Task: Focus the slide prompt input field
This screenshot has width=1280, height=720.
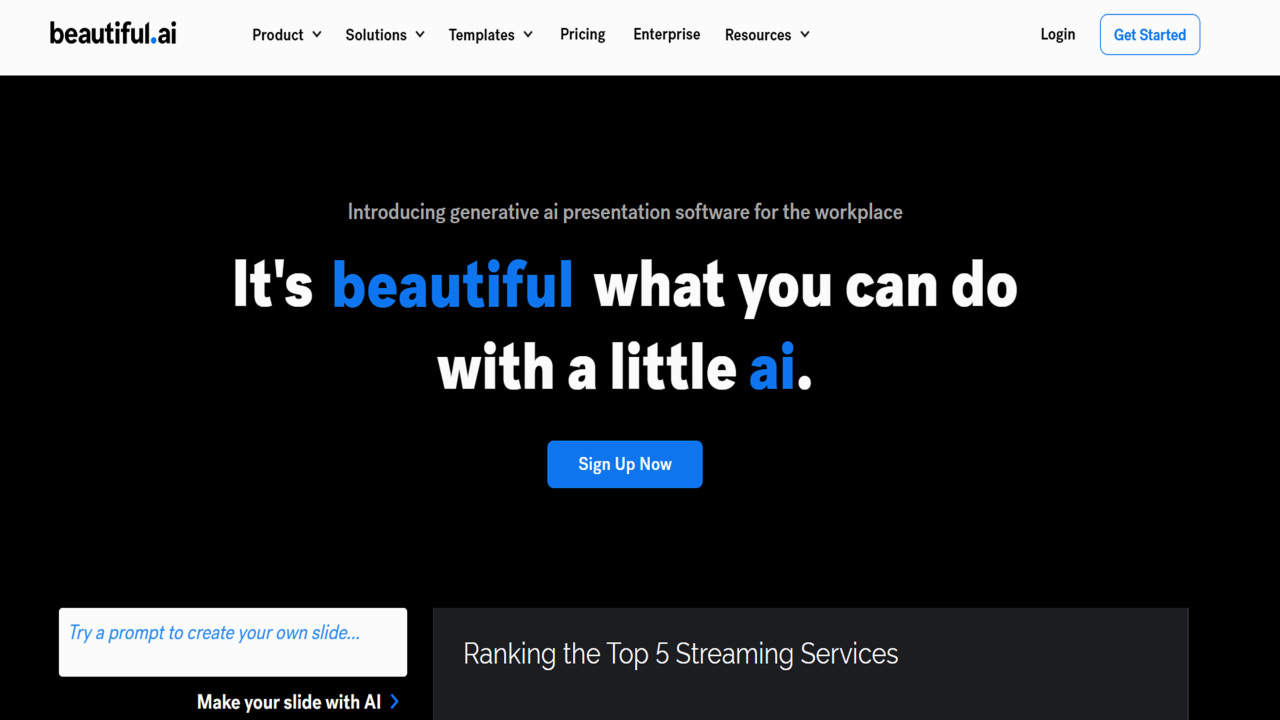Action: click(233, 642)
